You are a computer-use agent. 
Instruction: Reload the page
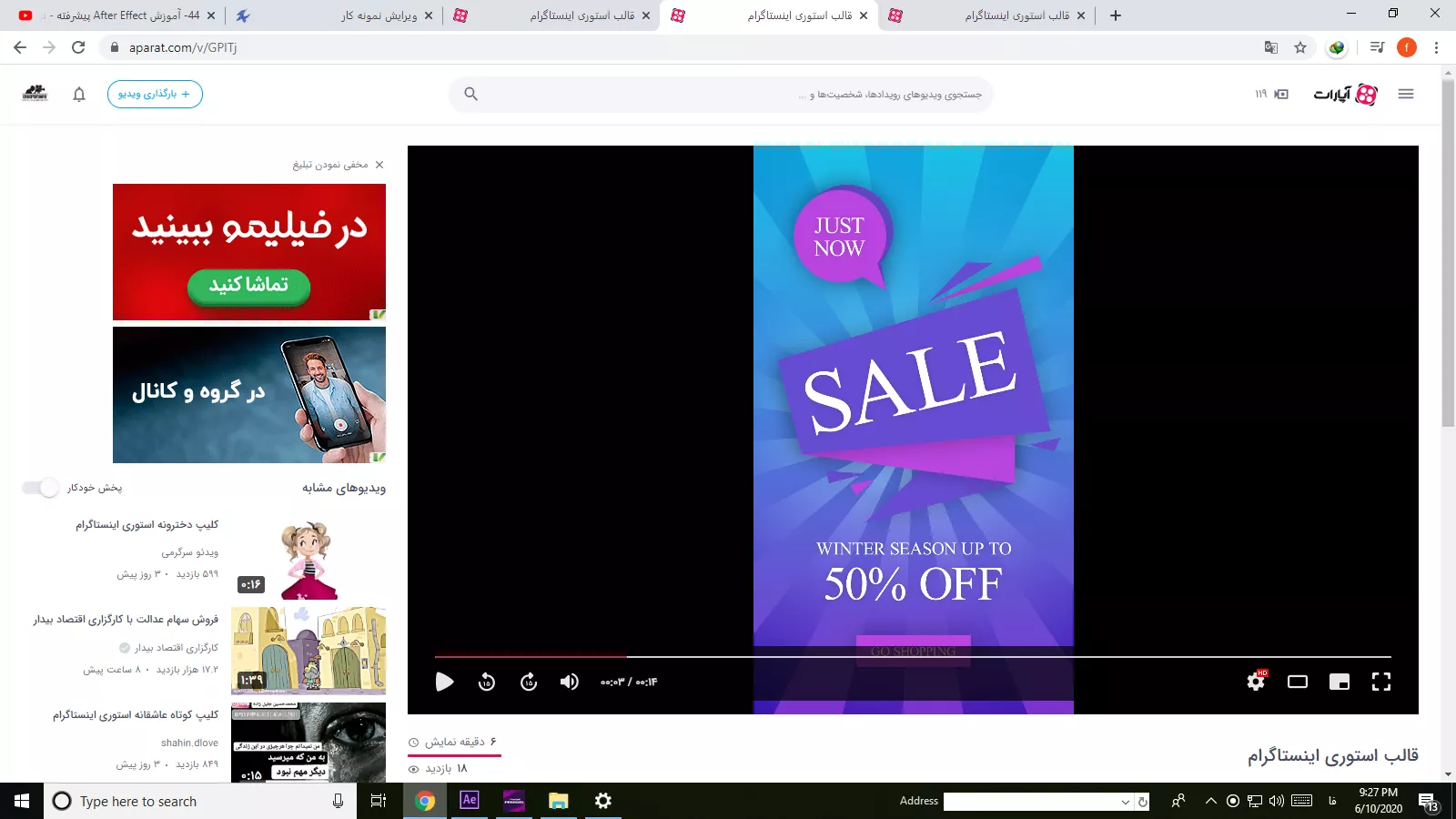(x=78, y=47)
